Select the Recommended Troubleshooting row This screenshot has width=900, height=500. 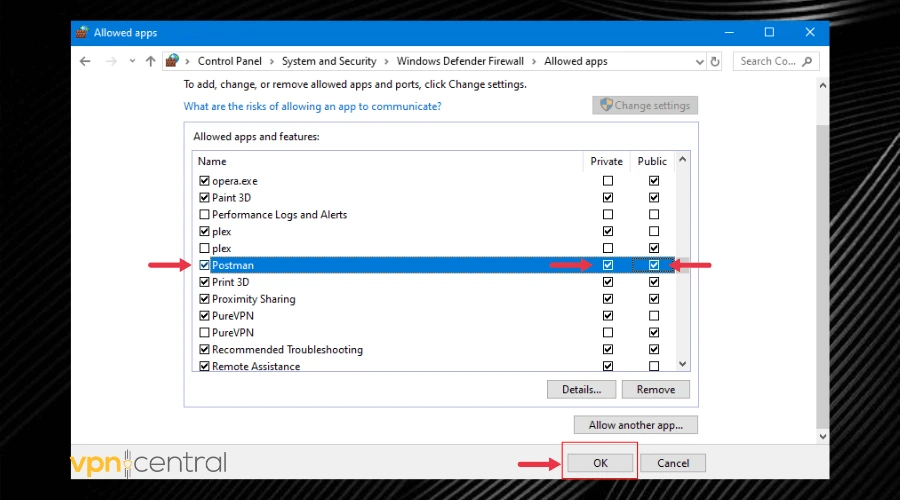click(x=434, y=350)
